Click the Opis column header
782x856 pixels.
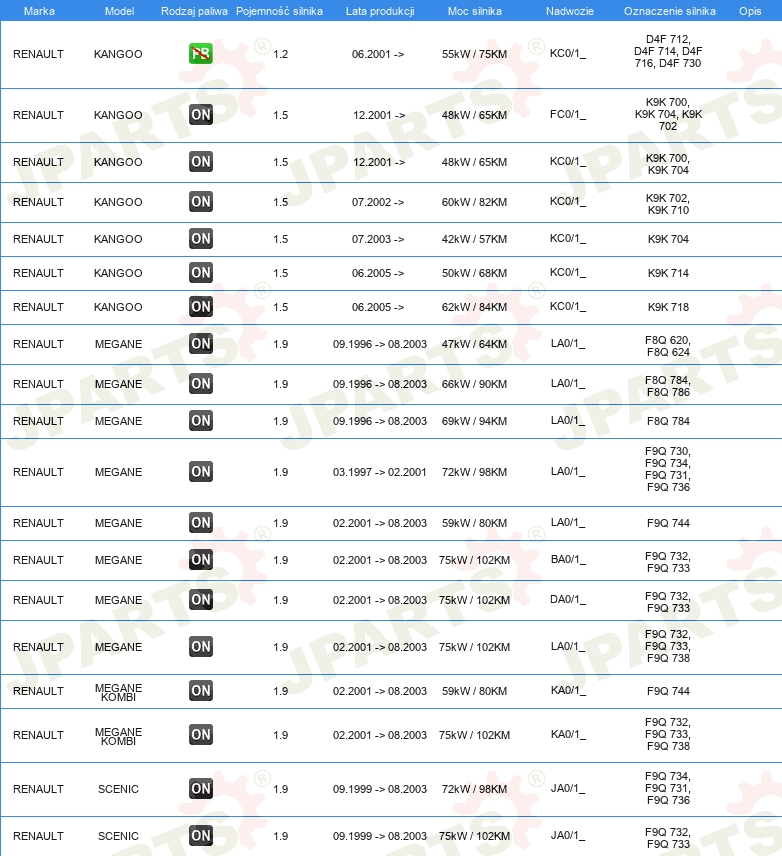[x=750, y=11]
